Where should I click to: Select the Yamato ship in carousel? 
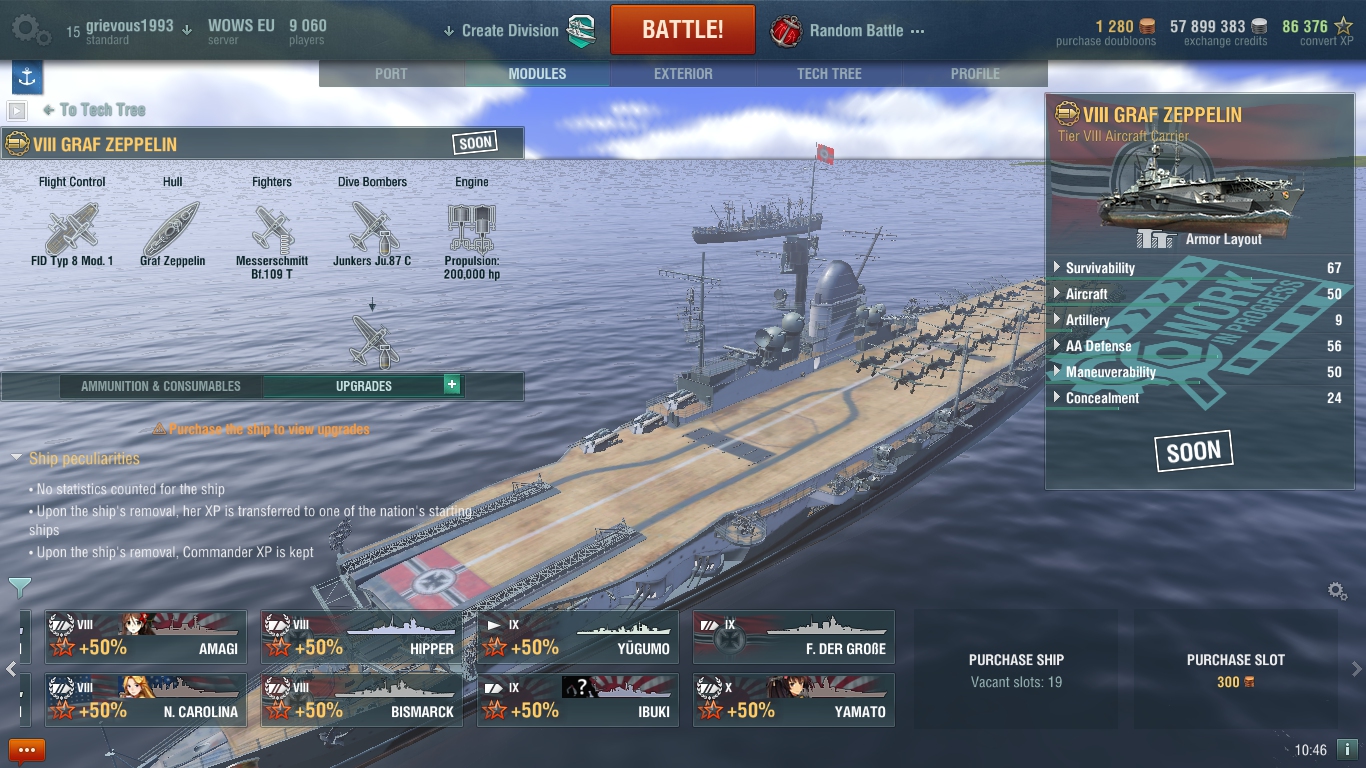794,700
